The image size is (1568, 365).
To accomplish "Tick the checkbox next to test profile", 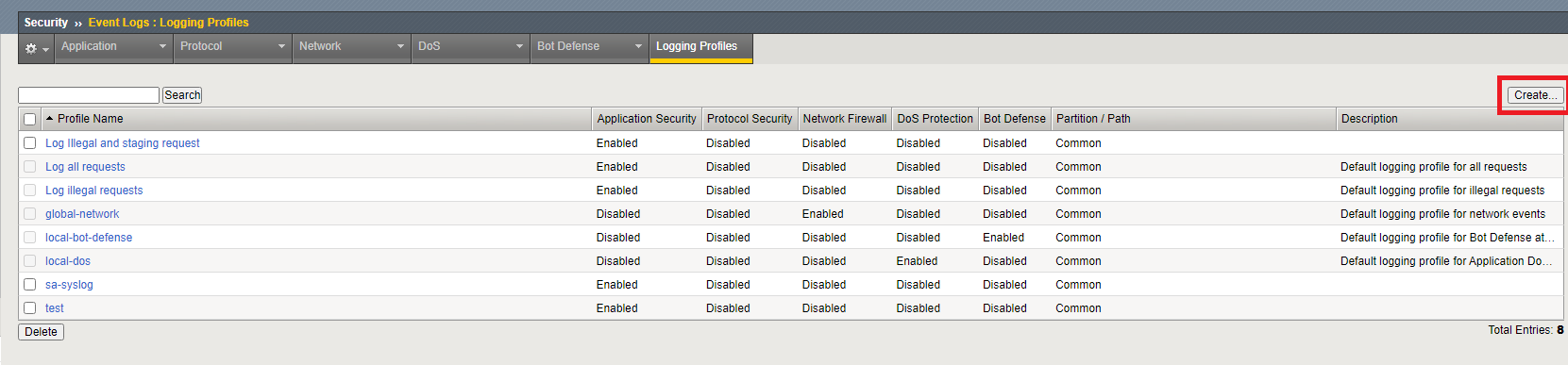I will 29,307.
